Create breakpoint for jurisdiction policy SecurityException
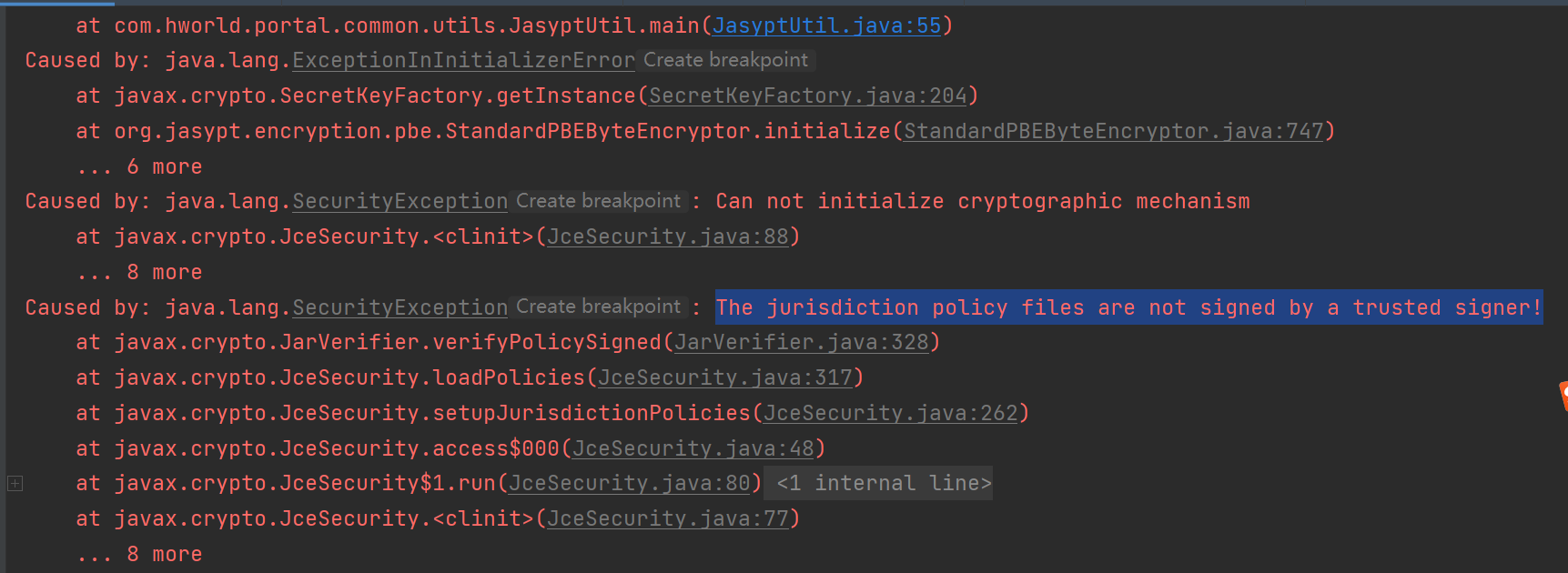 598,307
